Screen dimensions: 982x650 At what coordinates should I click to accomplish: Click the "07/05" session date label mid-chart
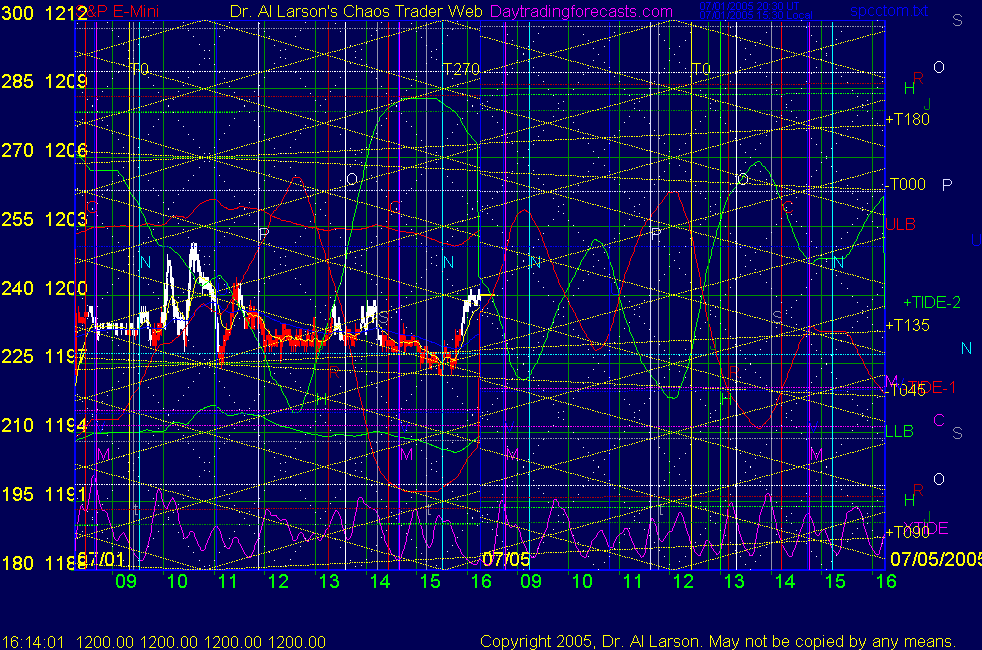506,559
